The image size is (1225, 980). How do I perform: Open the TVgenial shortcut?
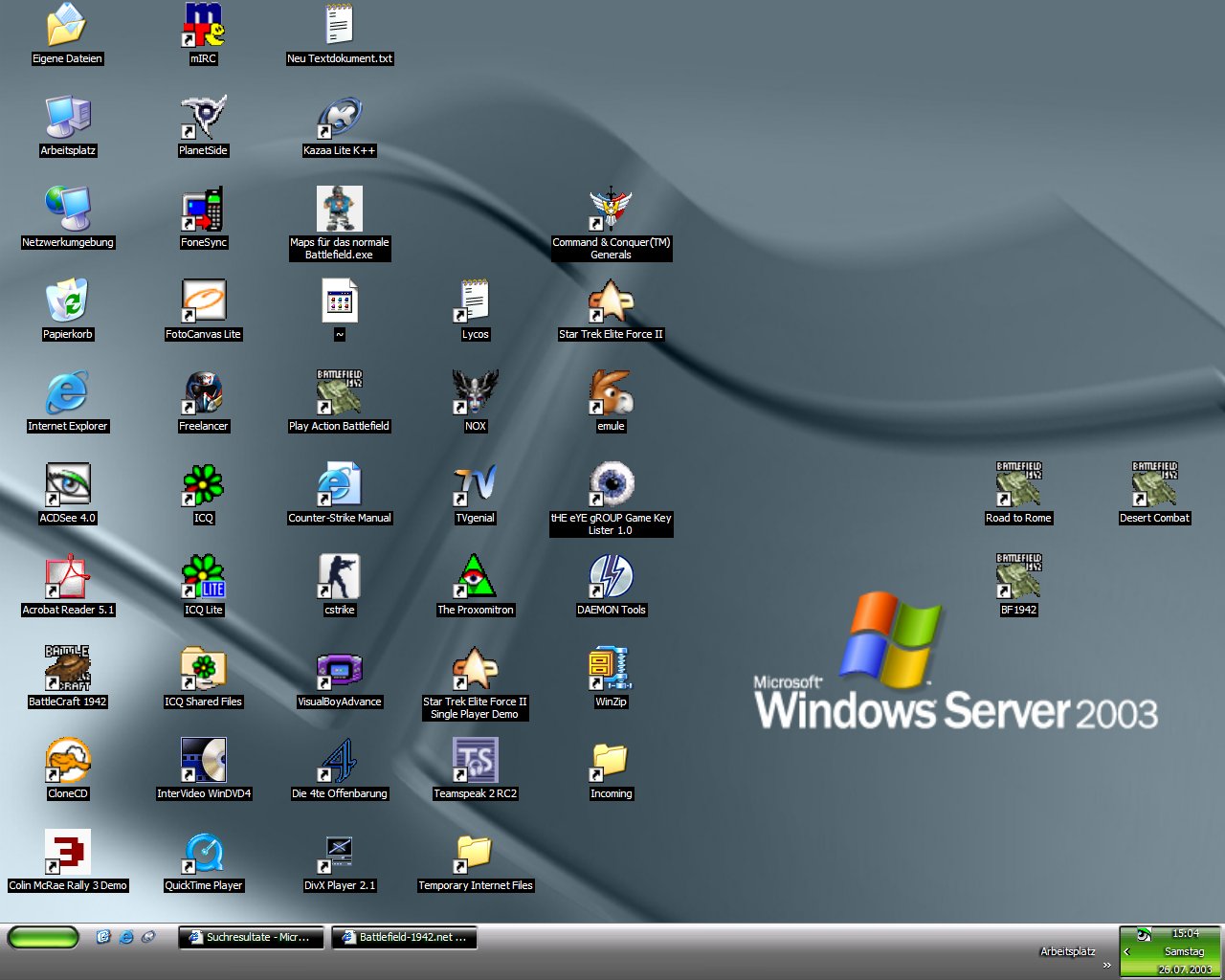tap(475, 485)
